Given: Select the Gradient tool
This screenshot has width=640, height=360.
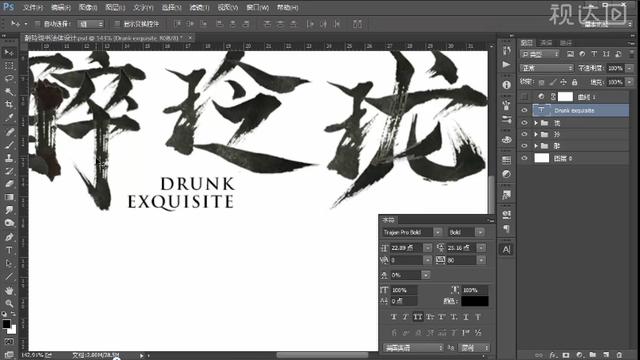Looking at the screenshot, I should 9,197.
